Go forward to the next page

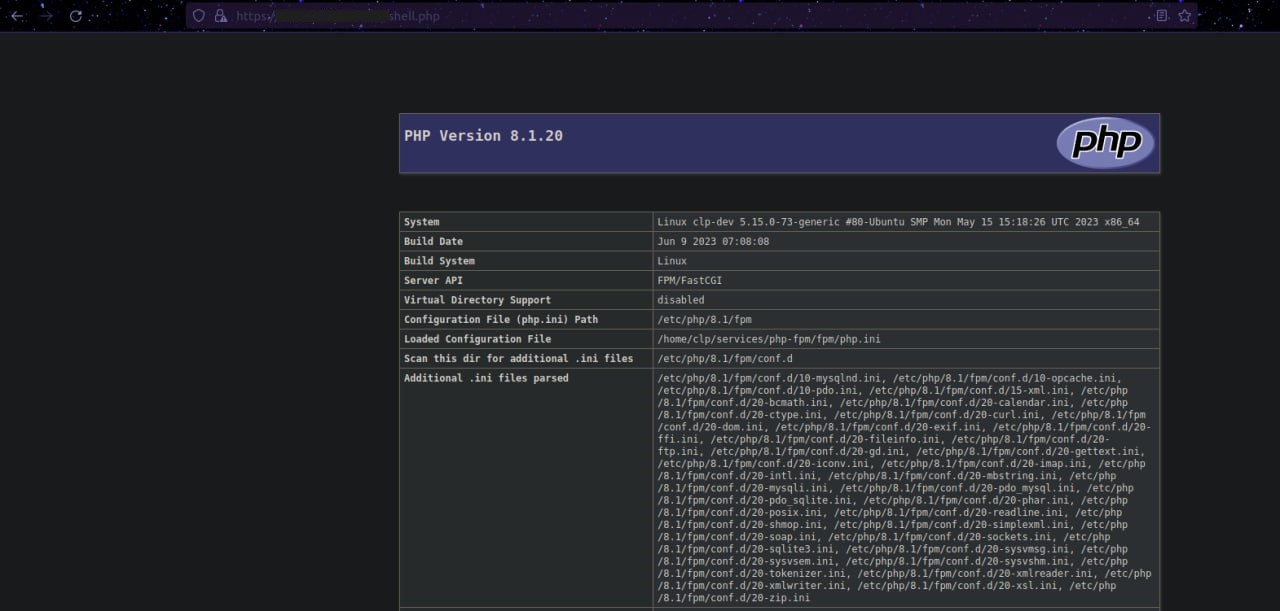click(46, 16)
